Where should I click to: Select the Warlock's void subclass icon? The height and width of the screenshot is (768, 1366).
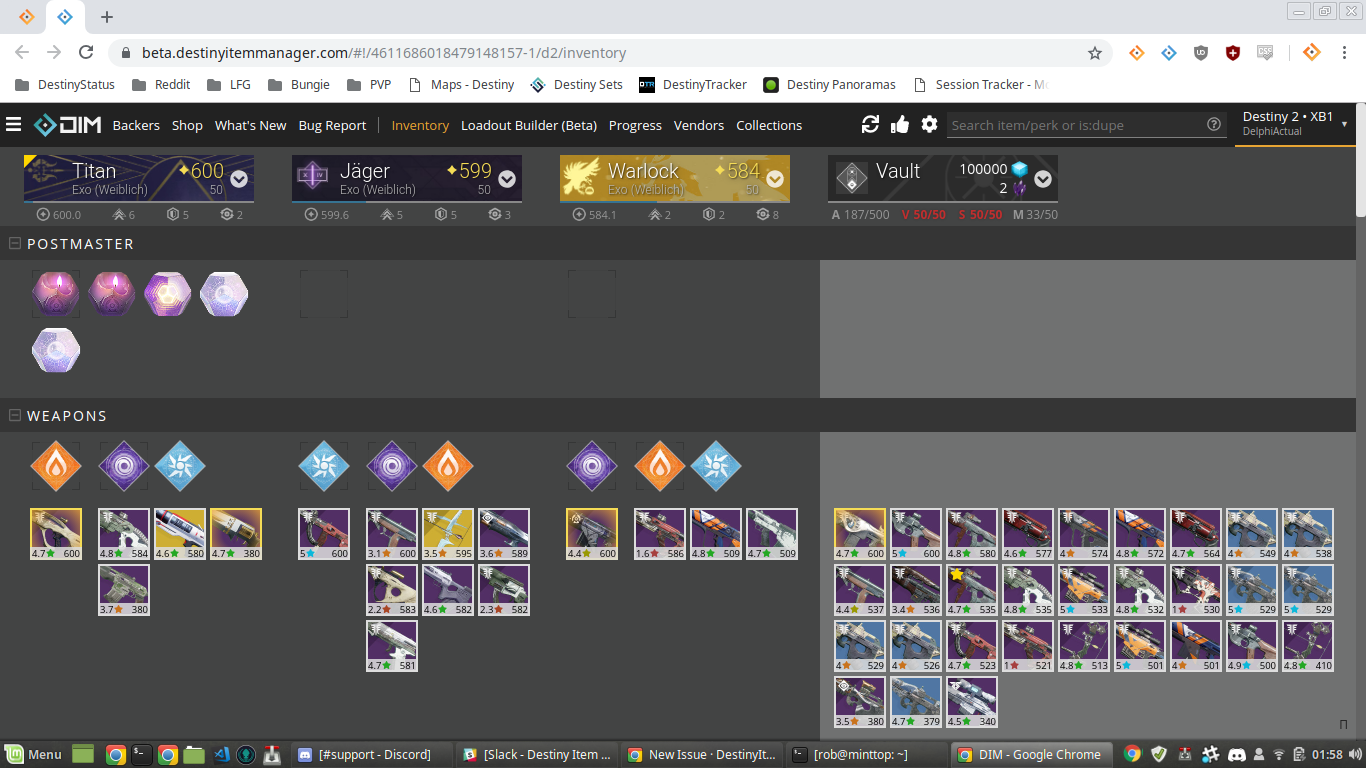591,465
